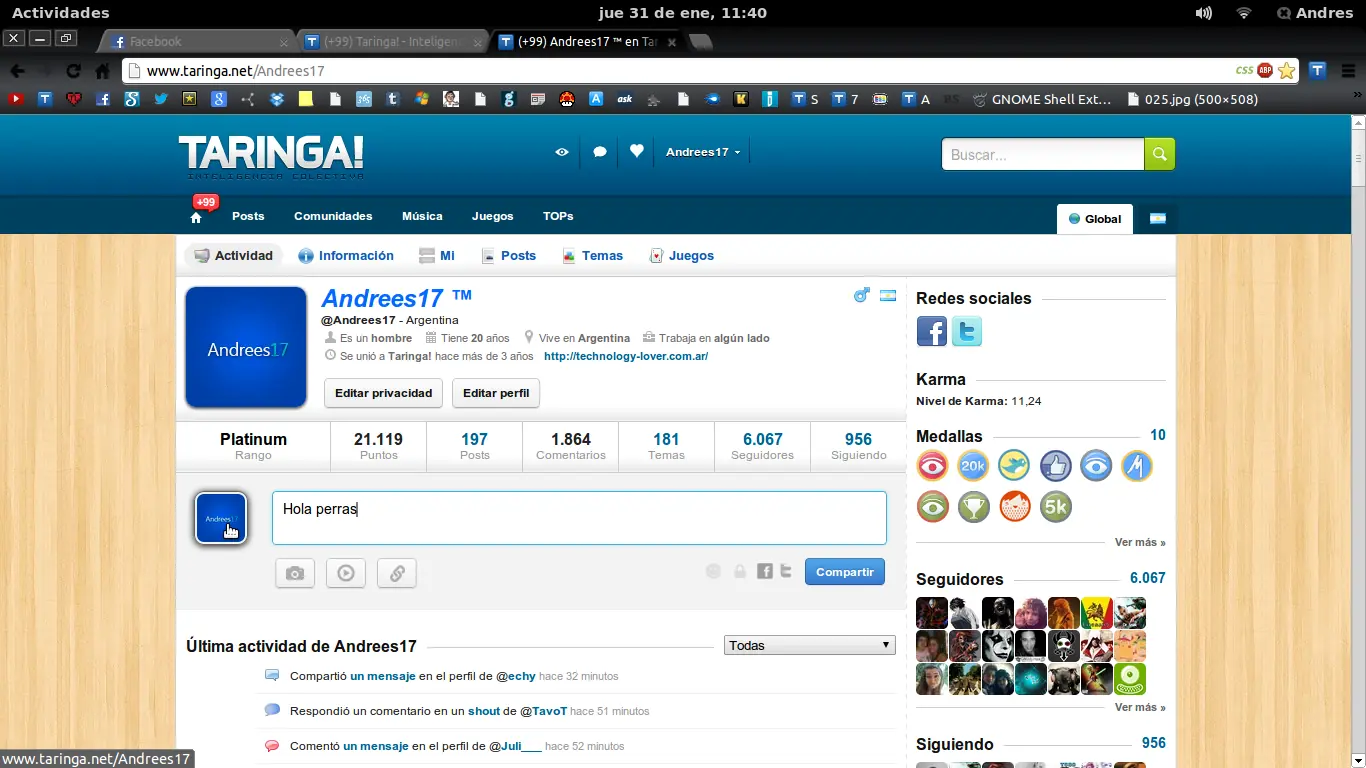Attach a link with the chain icon
Screen dimensions: 1366x768
pos(397,573)
